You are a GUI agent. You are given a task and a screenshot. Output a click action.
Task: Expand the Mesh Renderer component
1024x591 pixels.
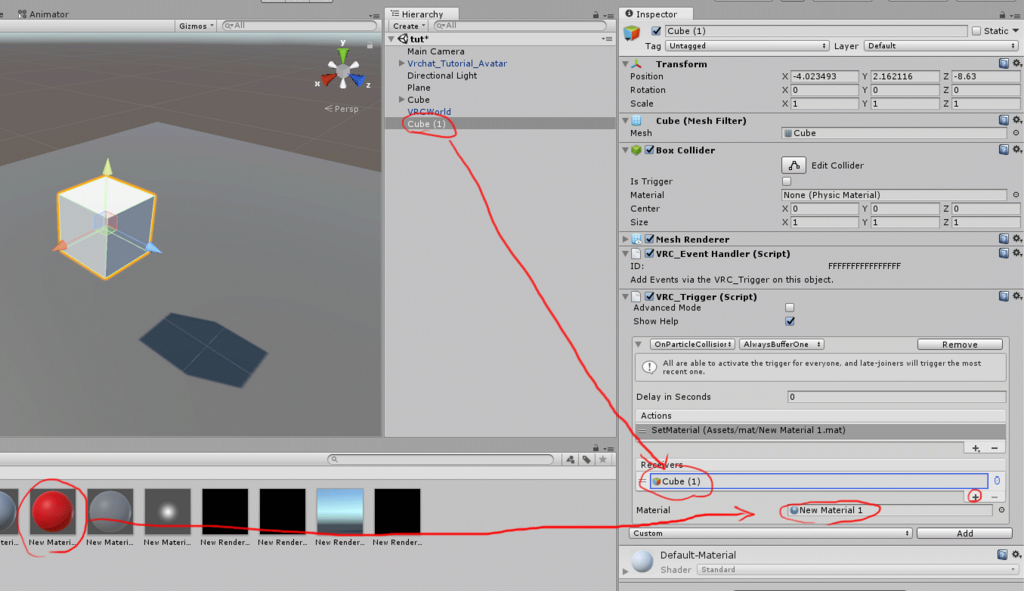(626, 239)
